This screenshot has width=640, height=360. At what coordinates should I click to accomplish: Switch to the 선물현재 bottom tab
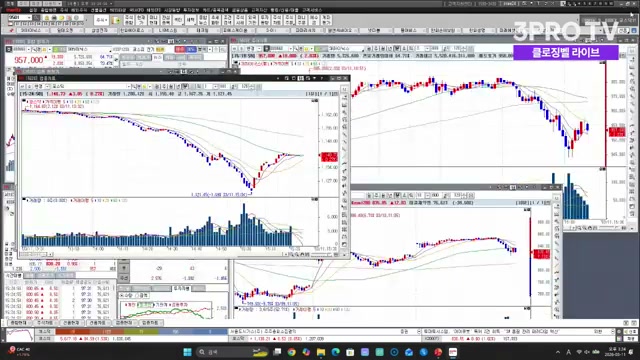(x=71, y=323)
